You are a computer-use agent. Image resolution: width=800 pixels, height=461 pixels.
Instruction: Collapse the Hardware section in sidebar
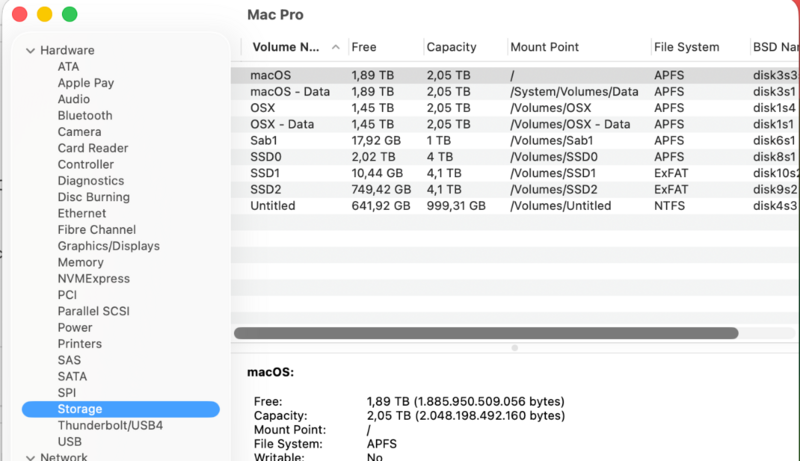[31, 51]
